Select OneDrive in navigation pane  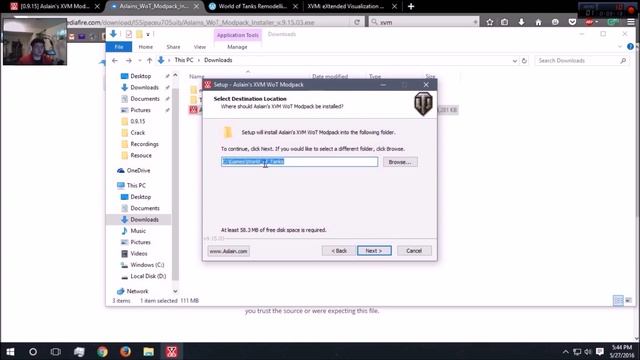point(138,170)
